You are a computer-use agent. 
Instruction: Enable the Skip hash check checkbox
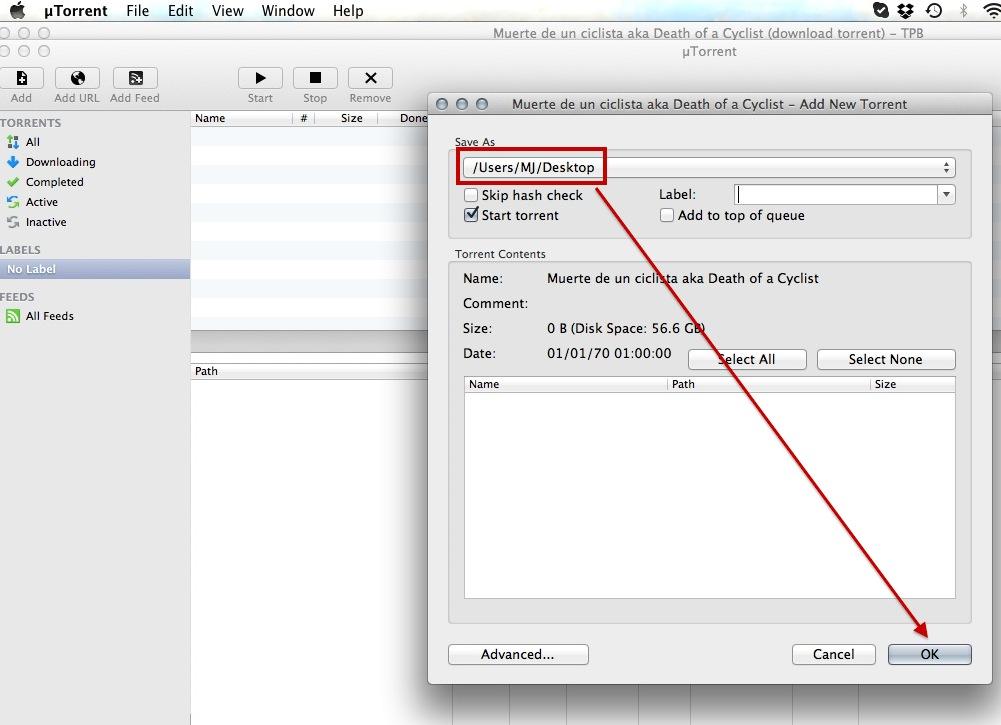[471, 195]
